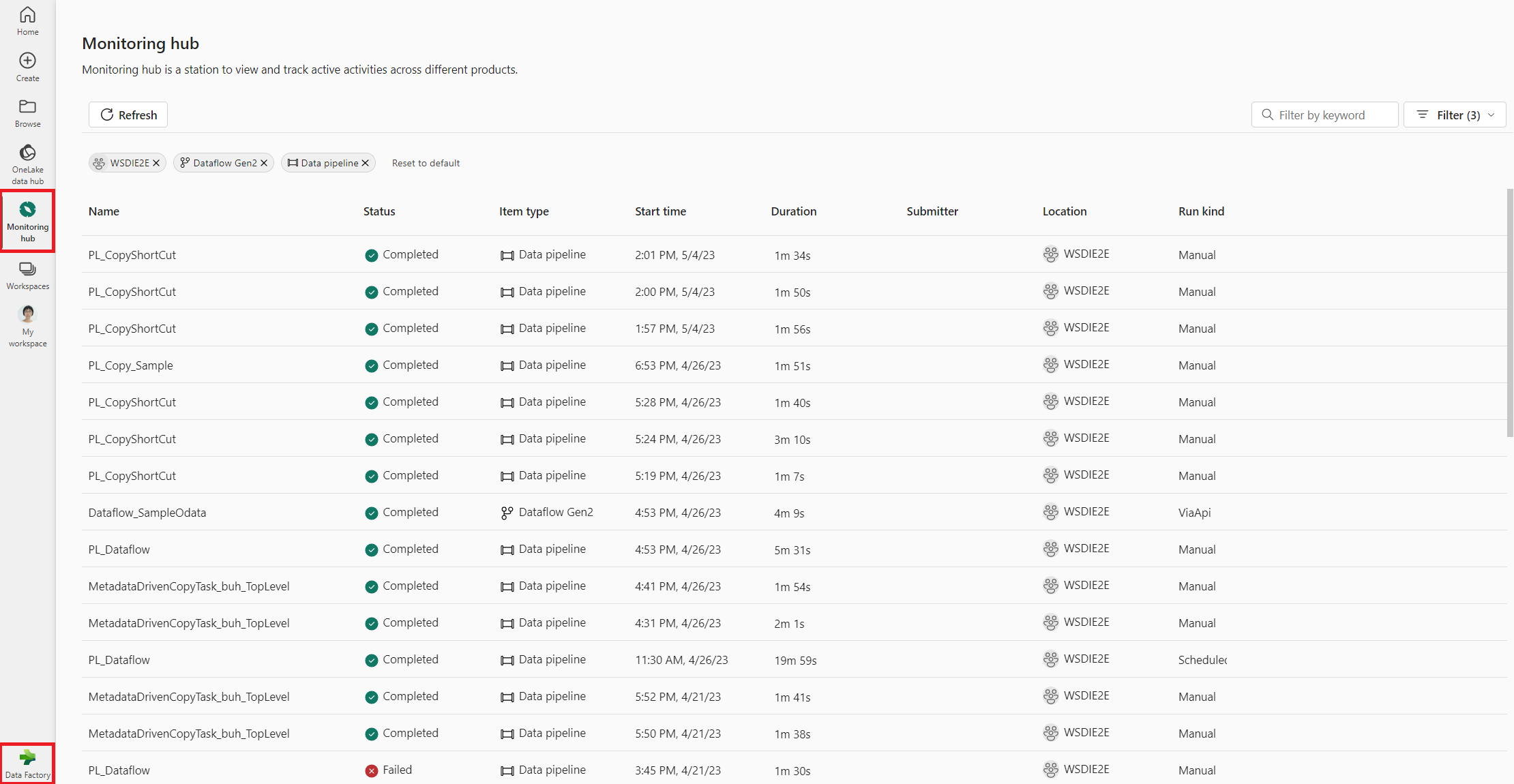1514x784 pixels.
Task: Click the Create plus icon
Action: pyautogui.click(x=27, y=66)
